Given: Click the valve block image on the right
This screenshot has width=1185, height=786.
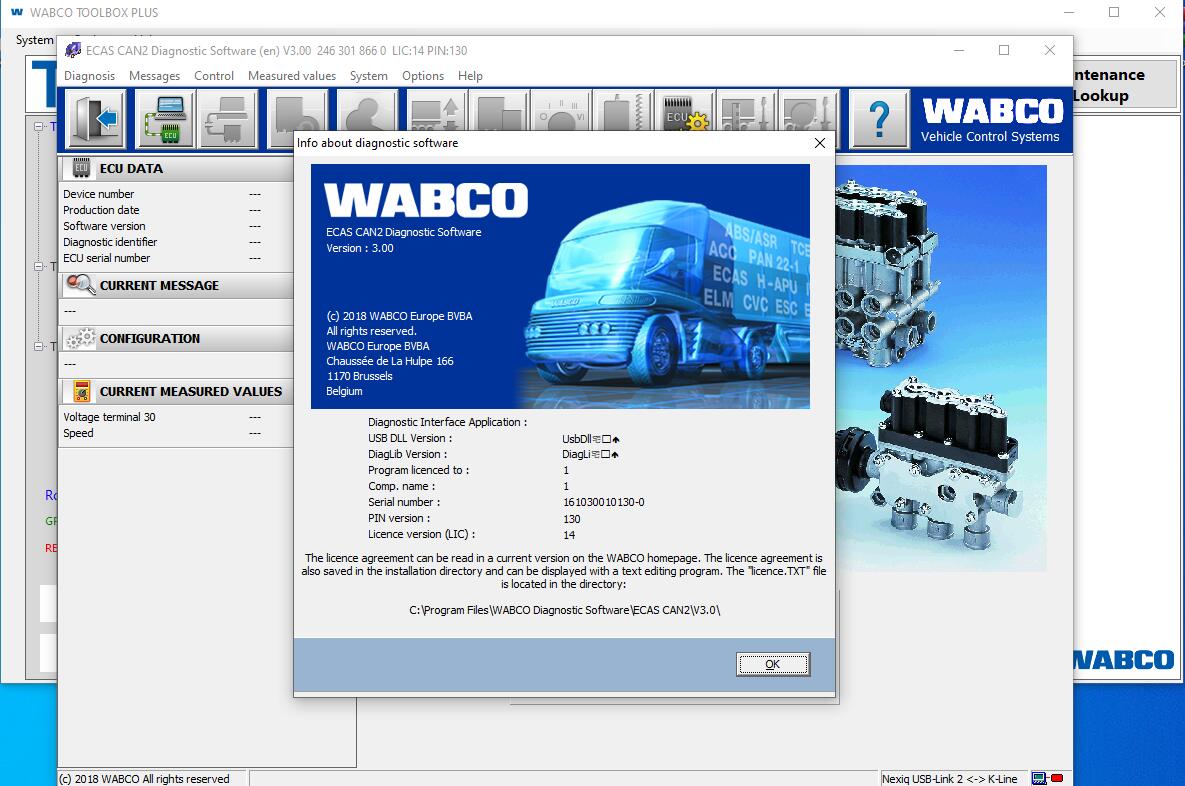Looking at the screenshot, I should pyautogui.click(x=941, y=368).
